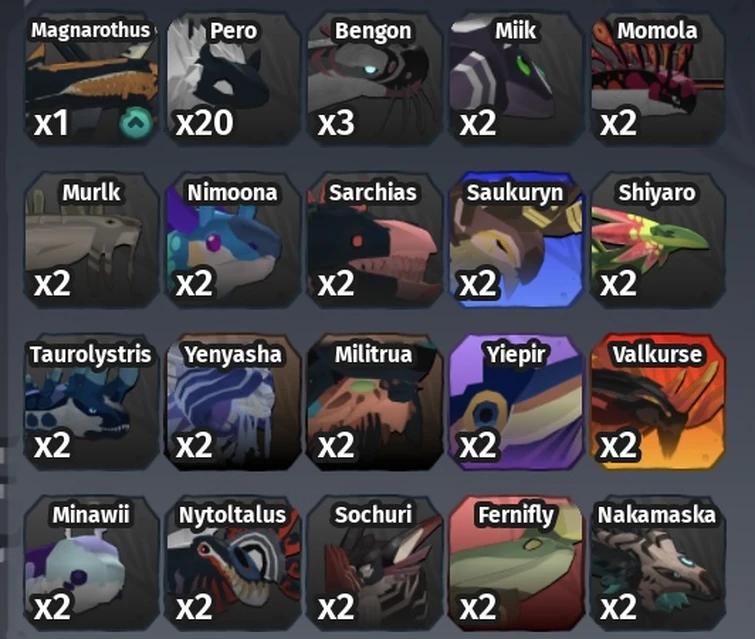755x639 pixels.
Task: Select the purple Yiepir tile
Action: click(x=516, y=402)
